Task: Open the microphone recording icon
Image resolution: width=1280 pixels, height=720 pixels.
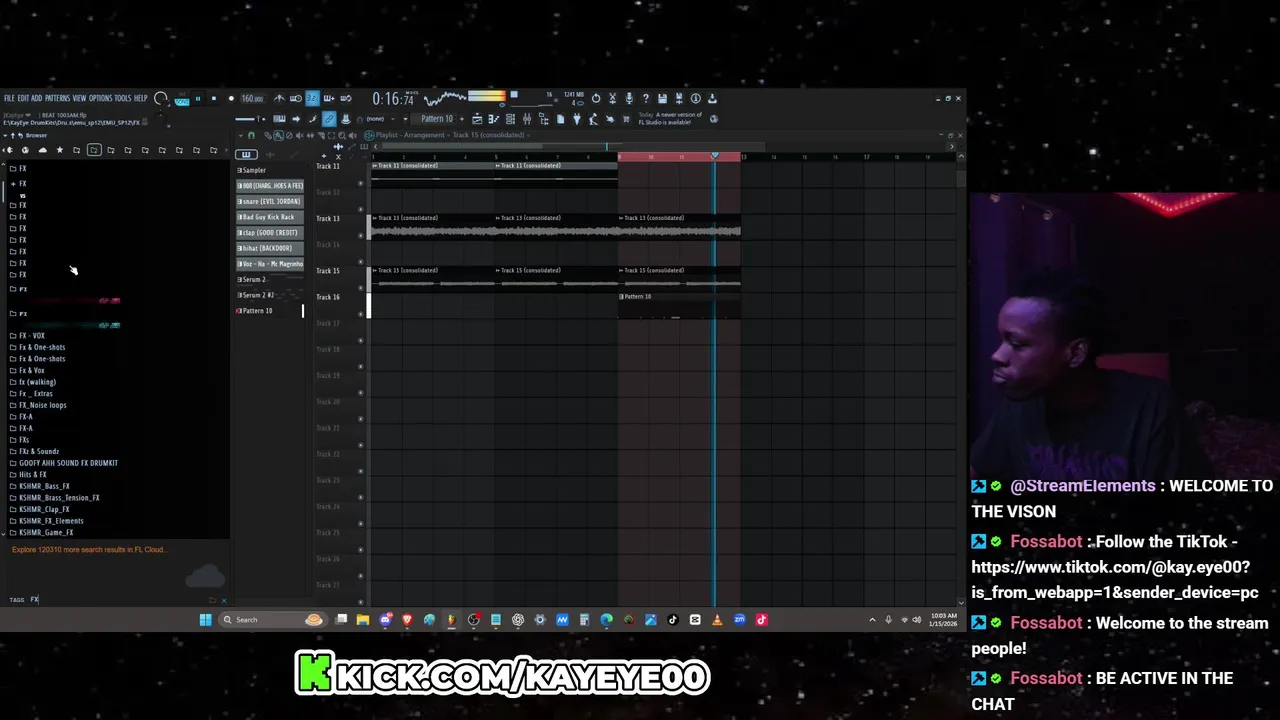Action: pos(629,98)
